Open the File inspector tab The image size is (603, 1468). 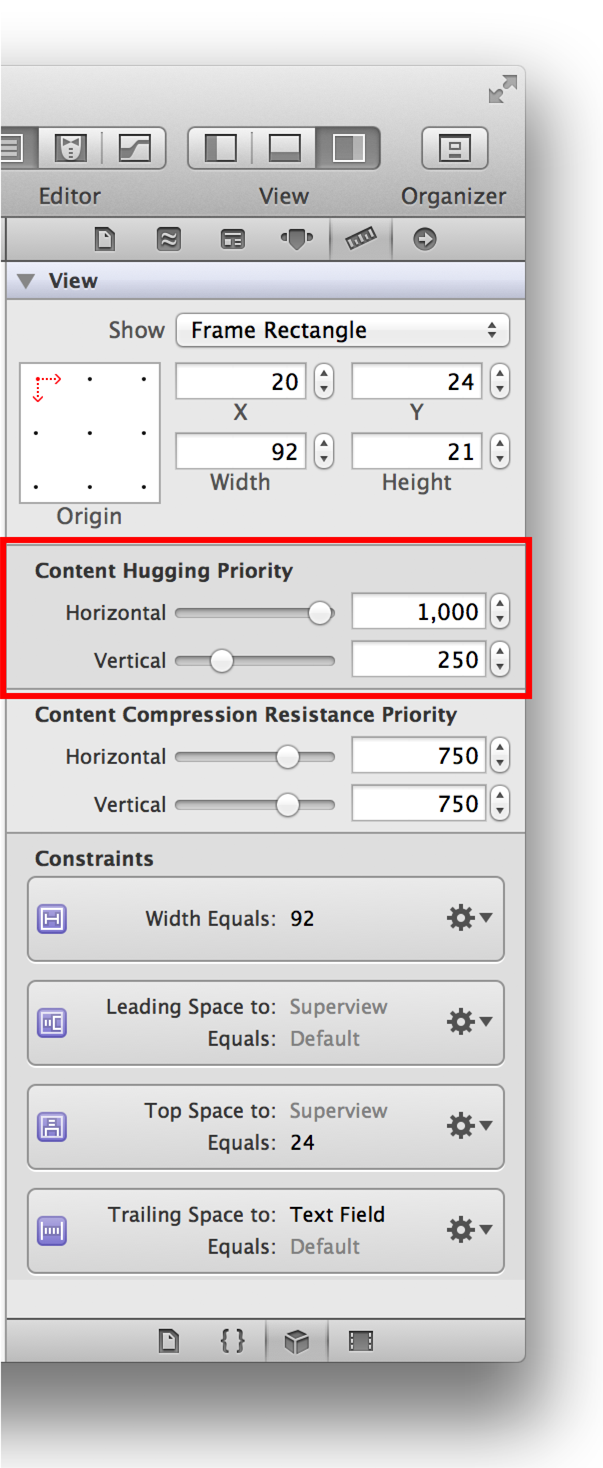click(x=105, y=240)
